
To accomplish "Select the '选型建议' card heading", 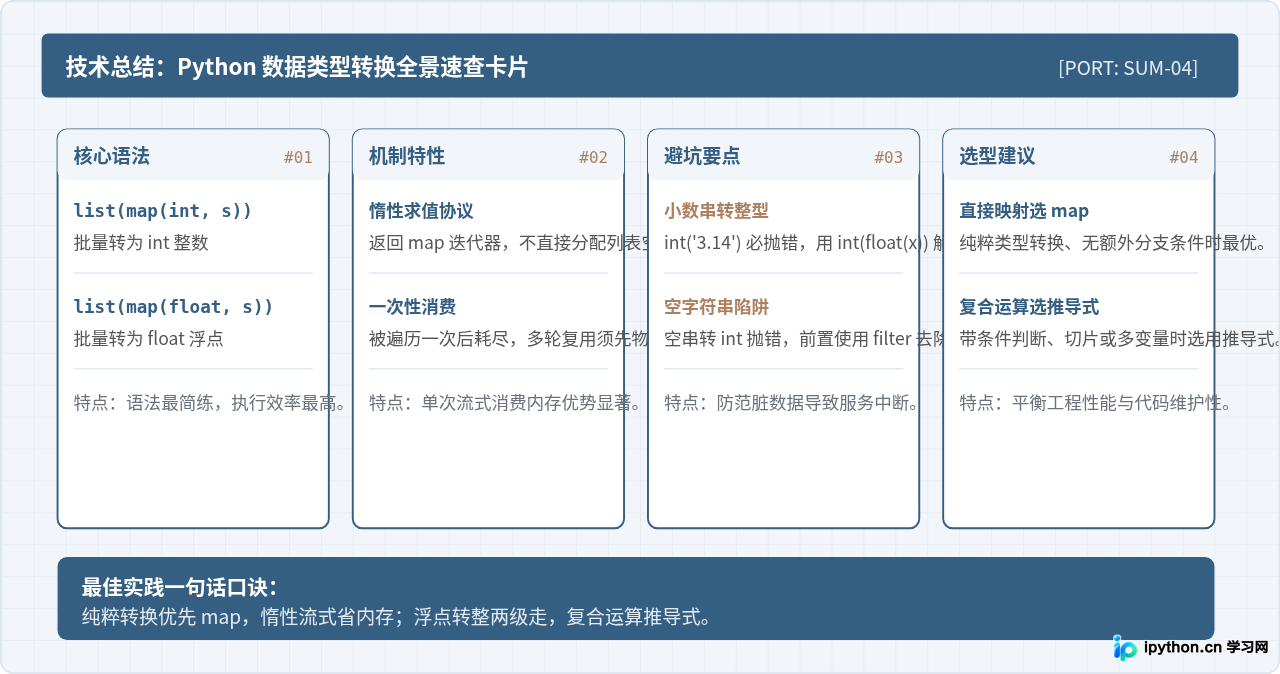I will click(997, 156).
